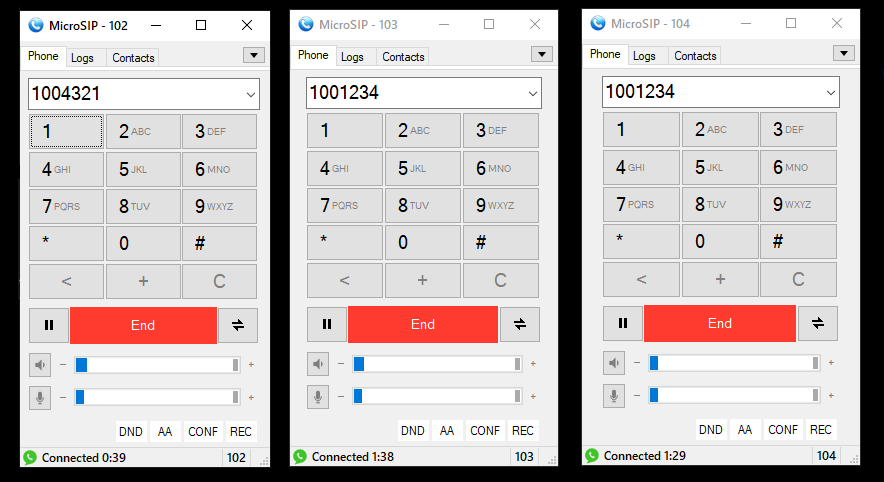This screenshot has width=884, height=482.
Task: Hold the call in MicroSIP 102
Action: [x=49, y=325]
